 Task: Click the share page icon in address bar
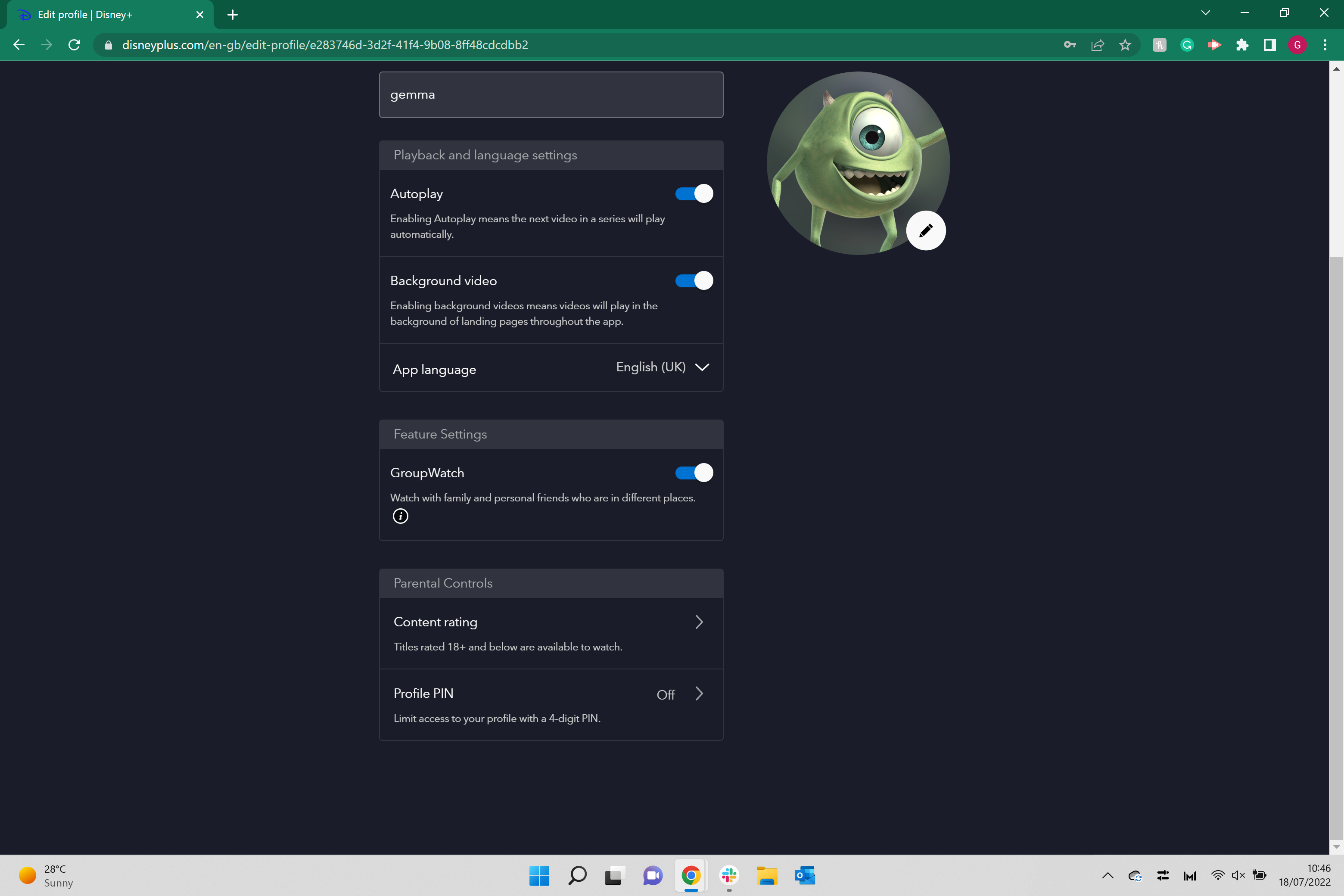[x=1097, y=44]
